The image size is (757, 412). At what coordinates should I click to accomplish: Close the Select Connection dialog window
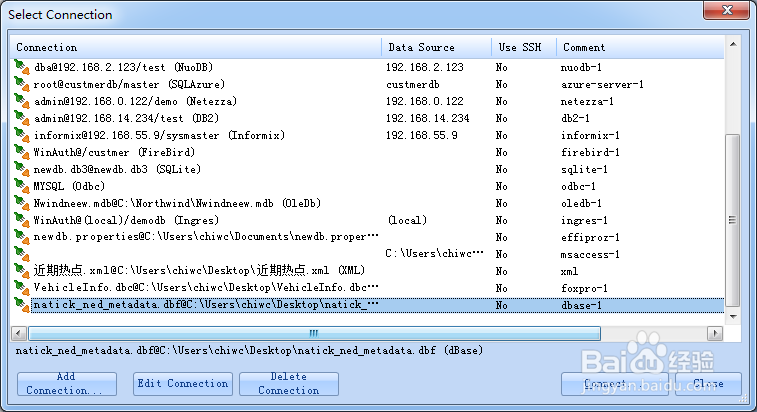point(727,10)
